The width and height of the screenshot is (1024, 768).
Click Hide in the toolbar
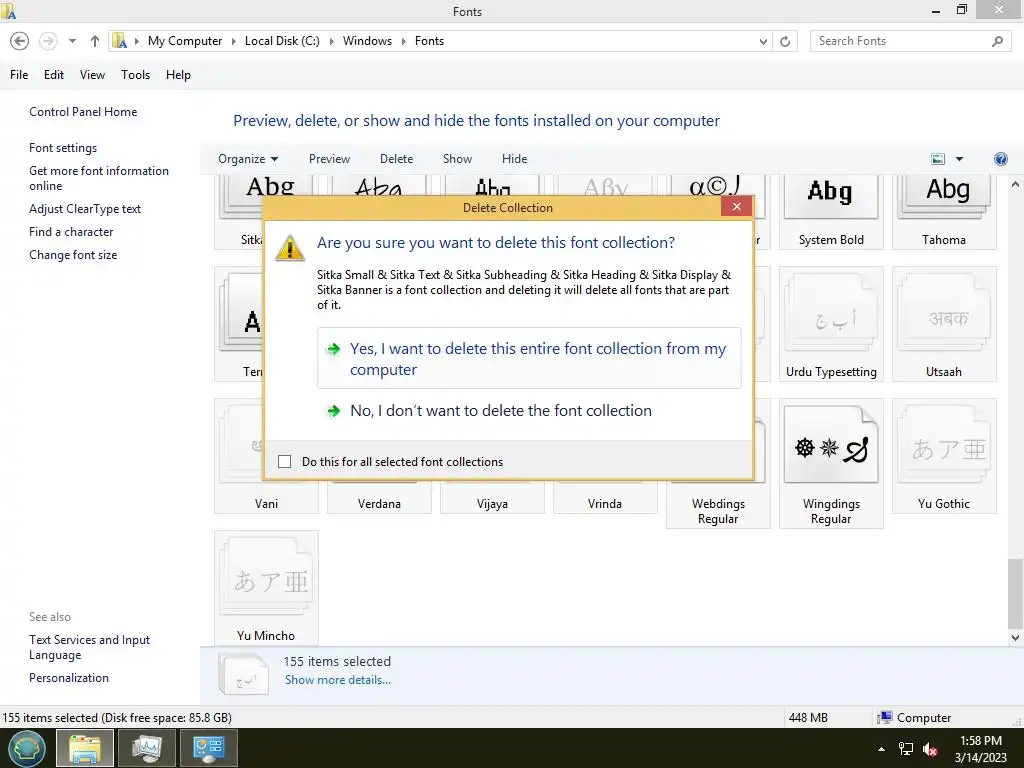(515, 159)
